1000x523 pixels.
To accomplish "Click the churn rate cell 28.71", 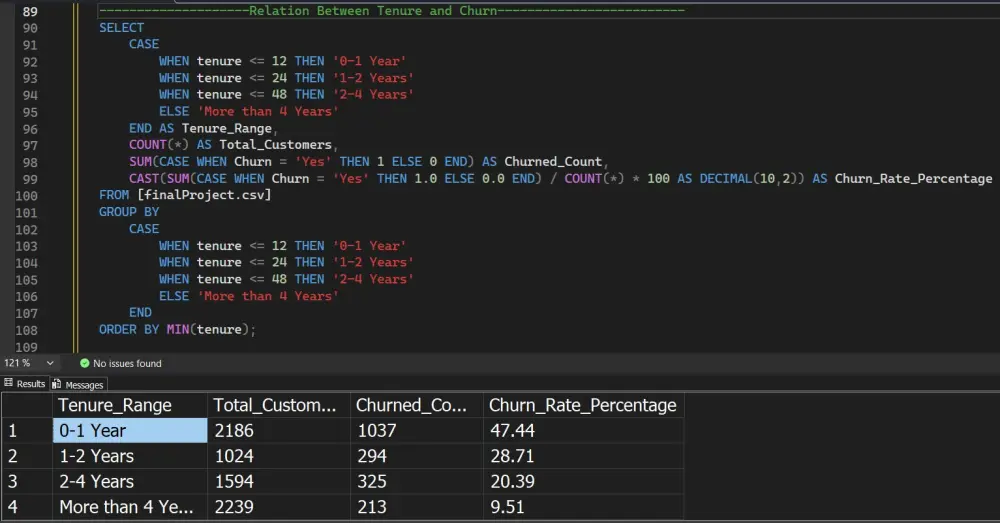I will 583,456.
